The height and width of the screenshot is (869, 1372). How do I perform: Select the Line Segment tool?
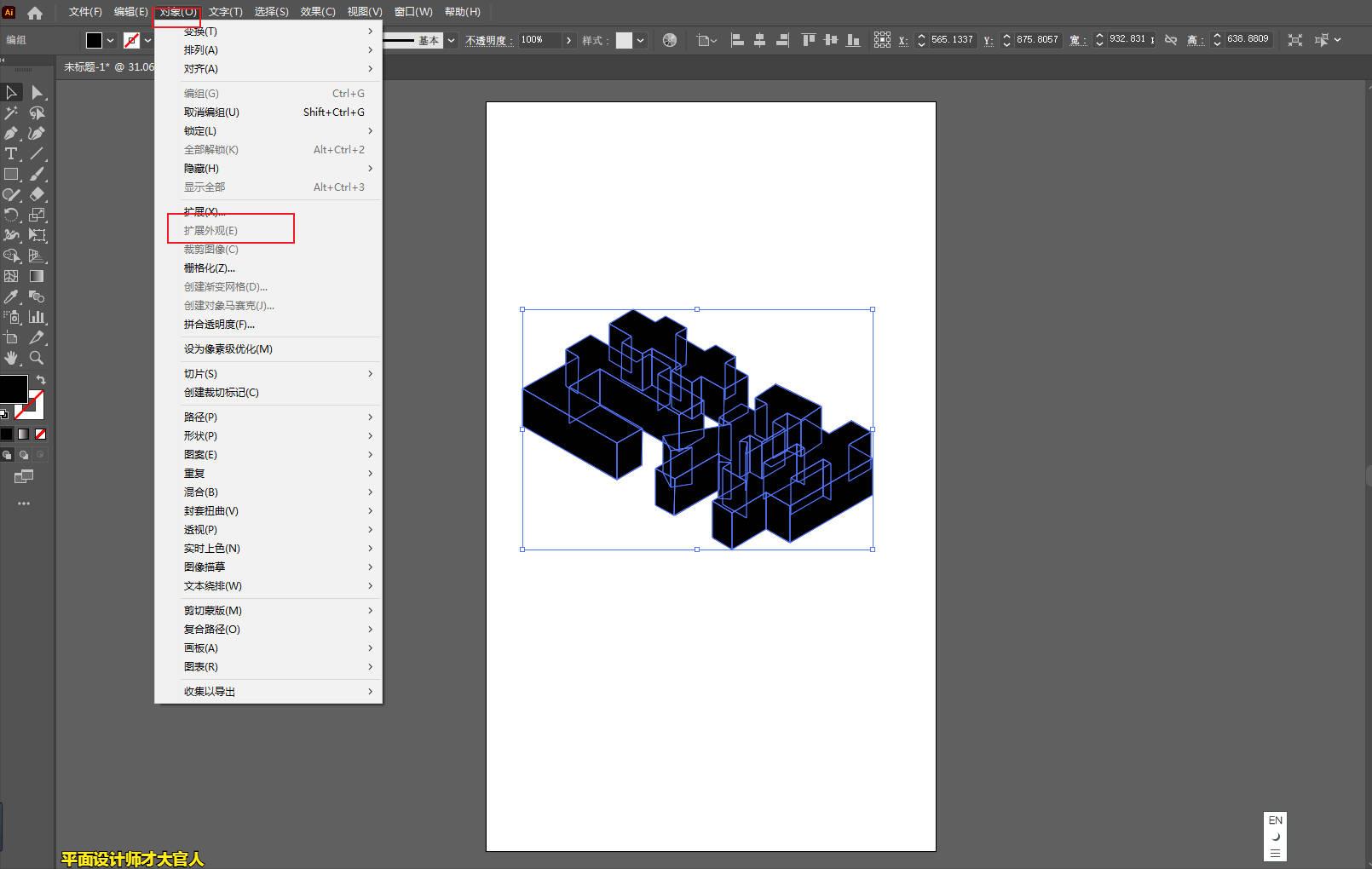(37, 153)
